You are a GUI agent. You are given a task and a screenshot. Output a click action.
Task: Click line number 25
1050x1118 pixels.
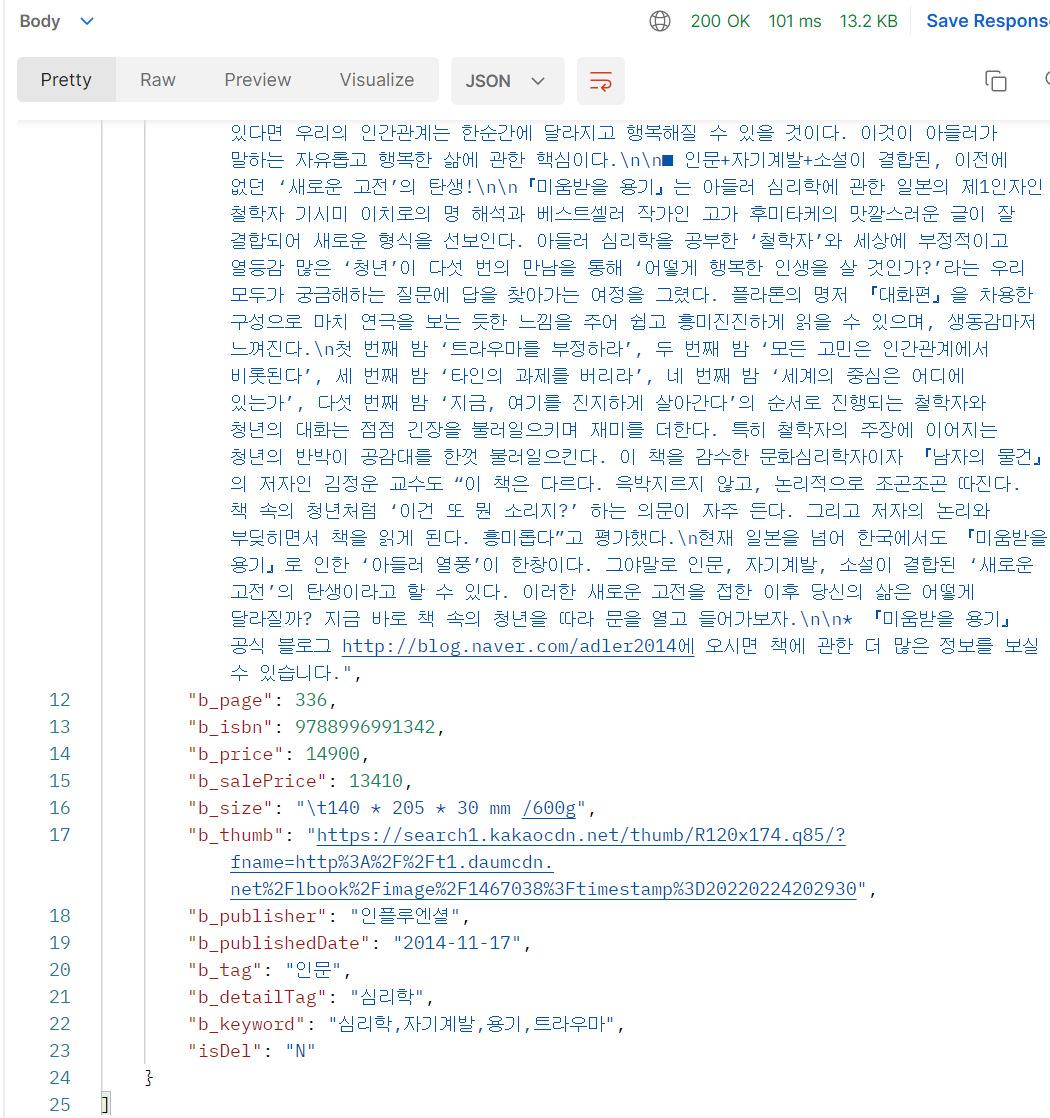[x=60, y=1104]
